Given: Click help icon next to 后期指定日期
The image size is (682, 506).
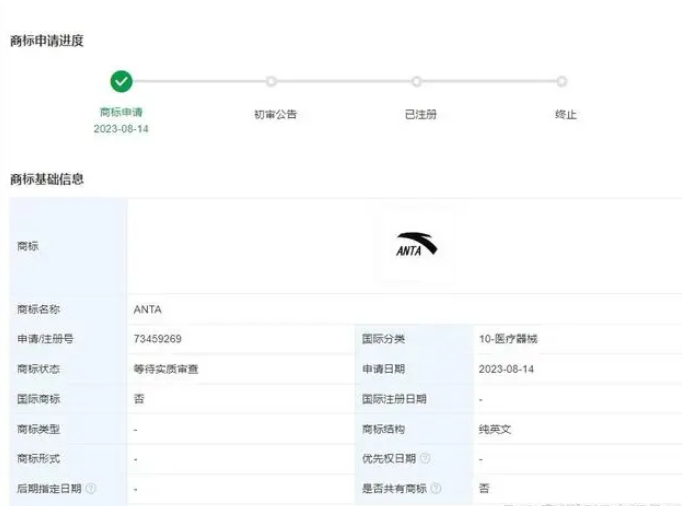Looking at the screenshot, I should click(x=91, y=489).
